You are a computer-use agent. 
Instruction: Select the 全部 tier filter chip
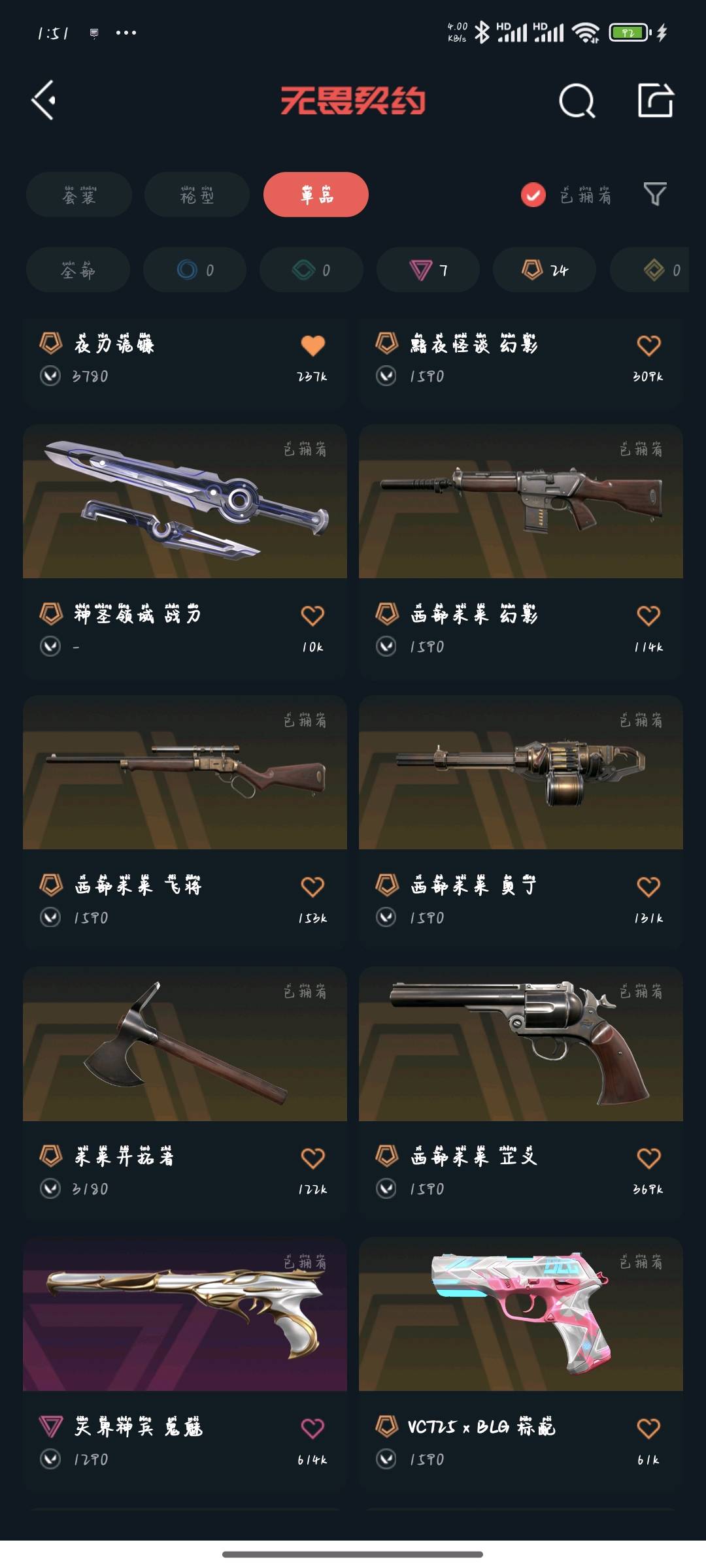coord(78,270)
